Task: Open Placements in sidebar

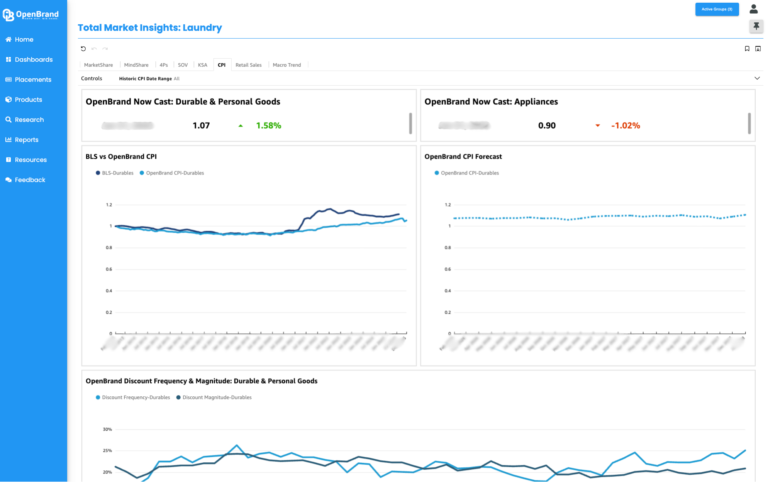Action: pyautogui.click(x=28, y=79)
